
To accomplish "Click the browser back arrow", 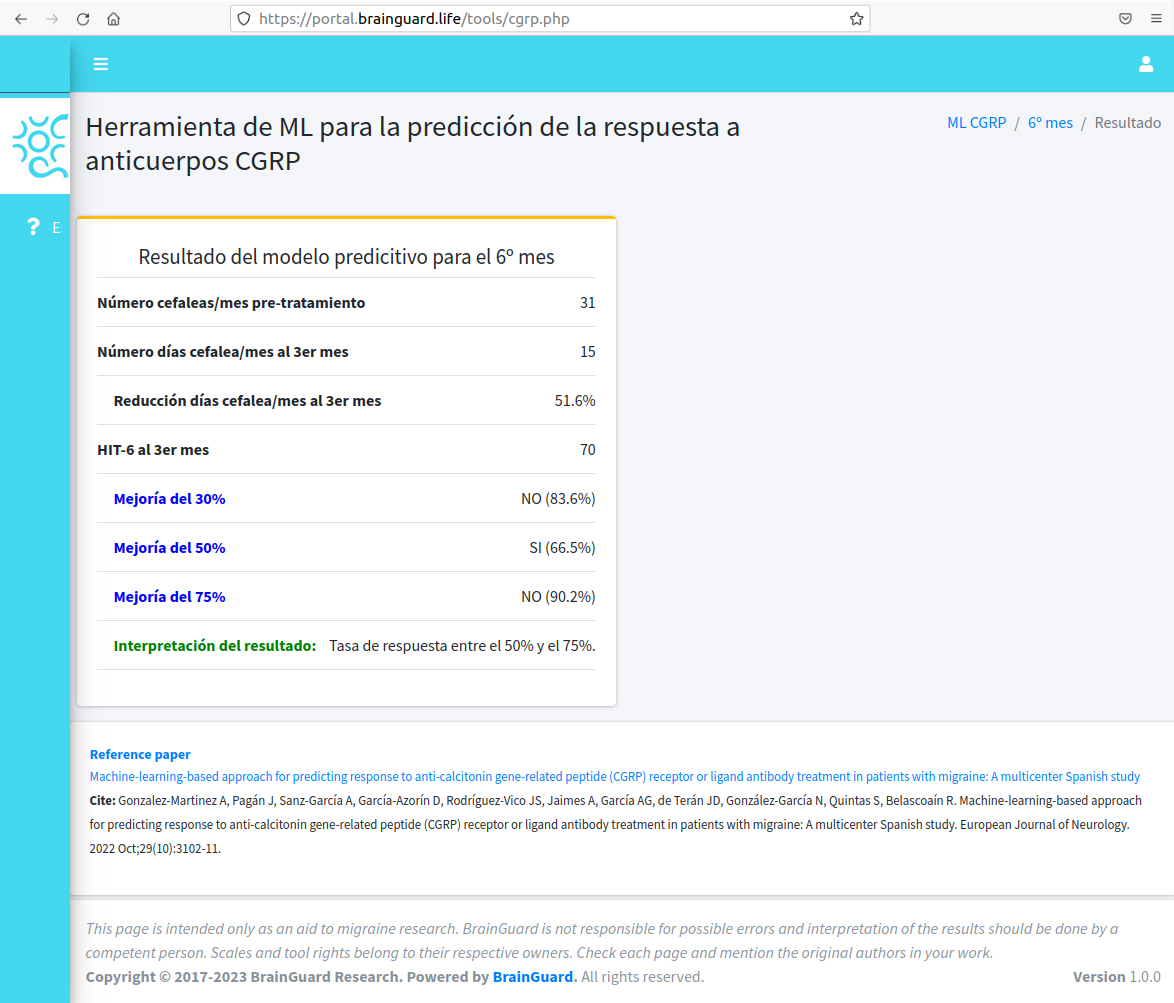I will pyautogui.click(x=21, y=18).
